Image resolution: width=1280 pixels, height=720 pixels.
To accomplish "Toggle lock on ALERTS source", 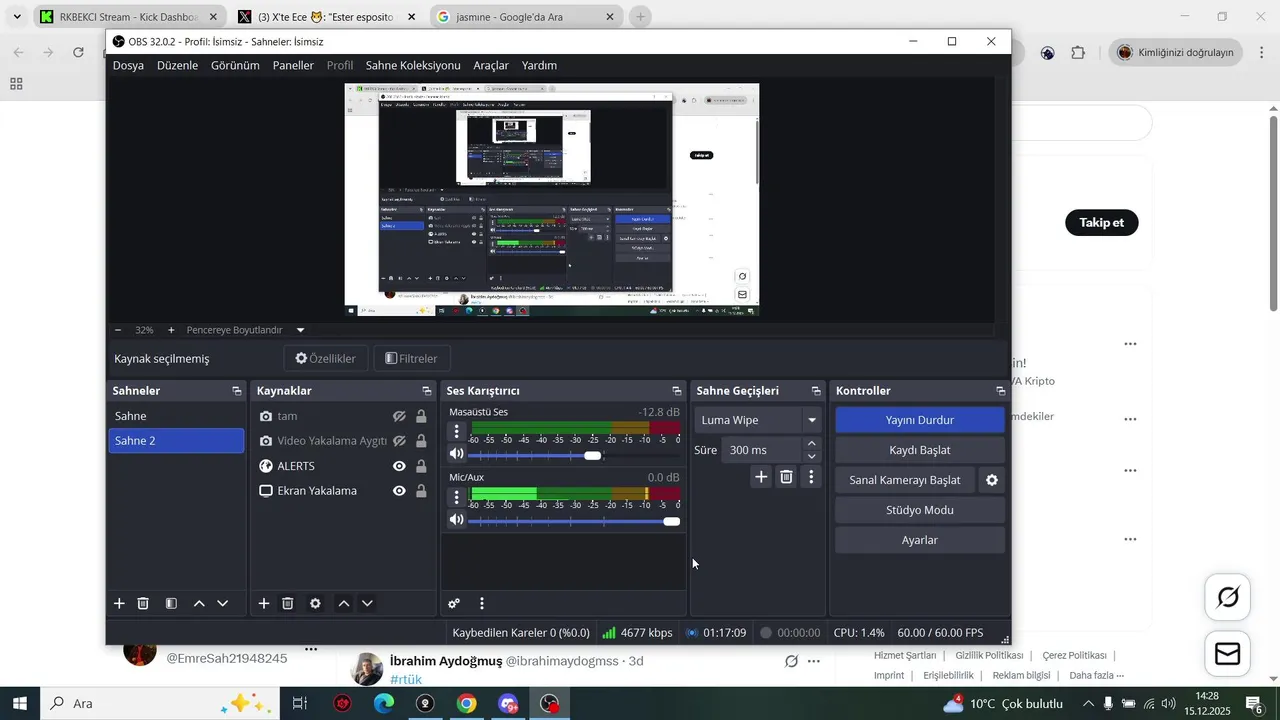I will click(x=421, y=466).
